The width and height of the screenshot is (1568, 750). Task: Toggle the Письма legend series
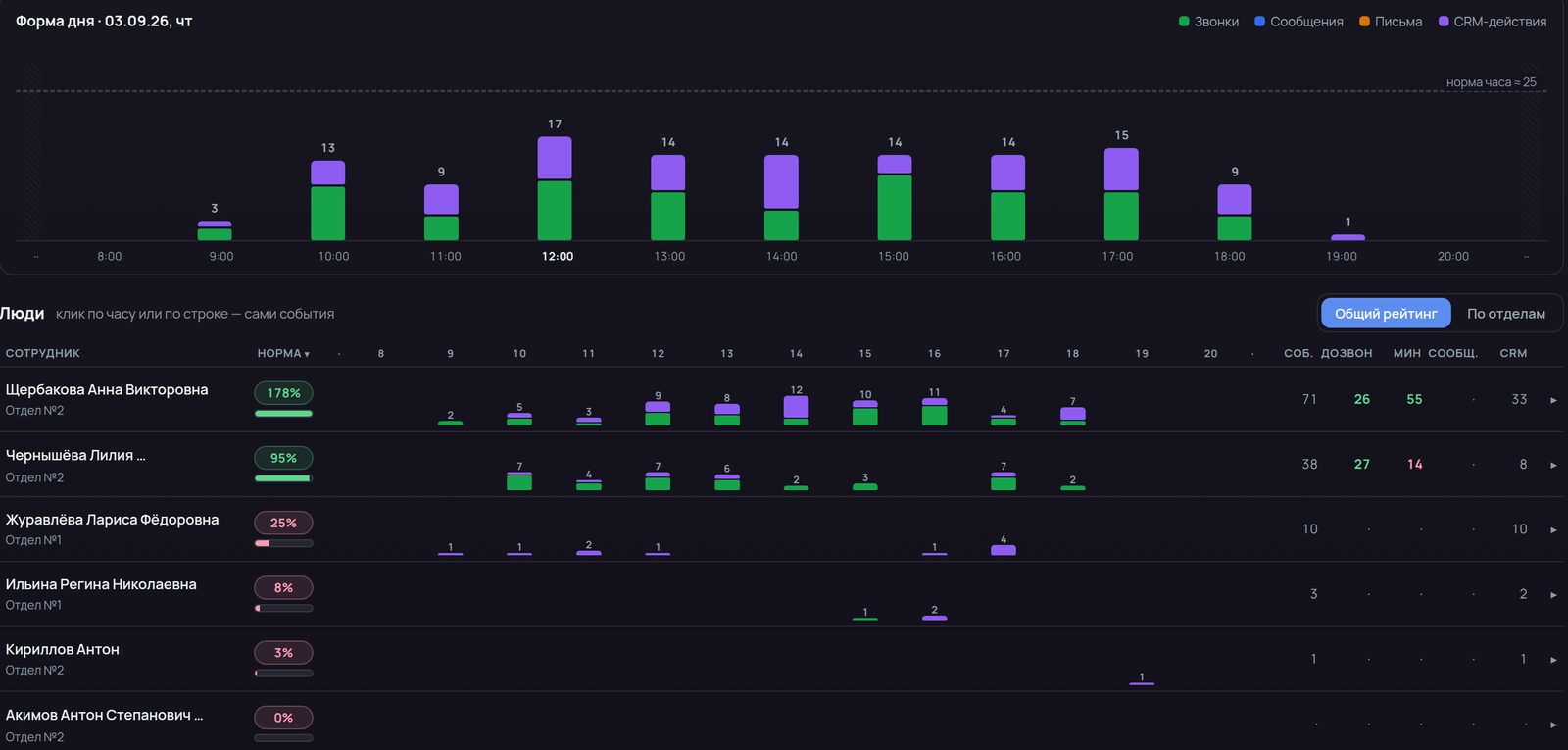pos(1391,22)
